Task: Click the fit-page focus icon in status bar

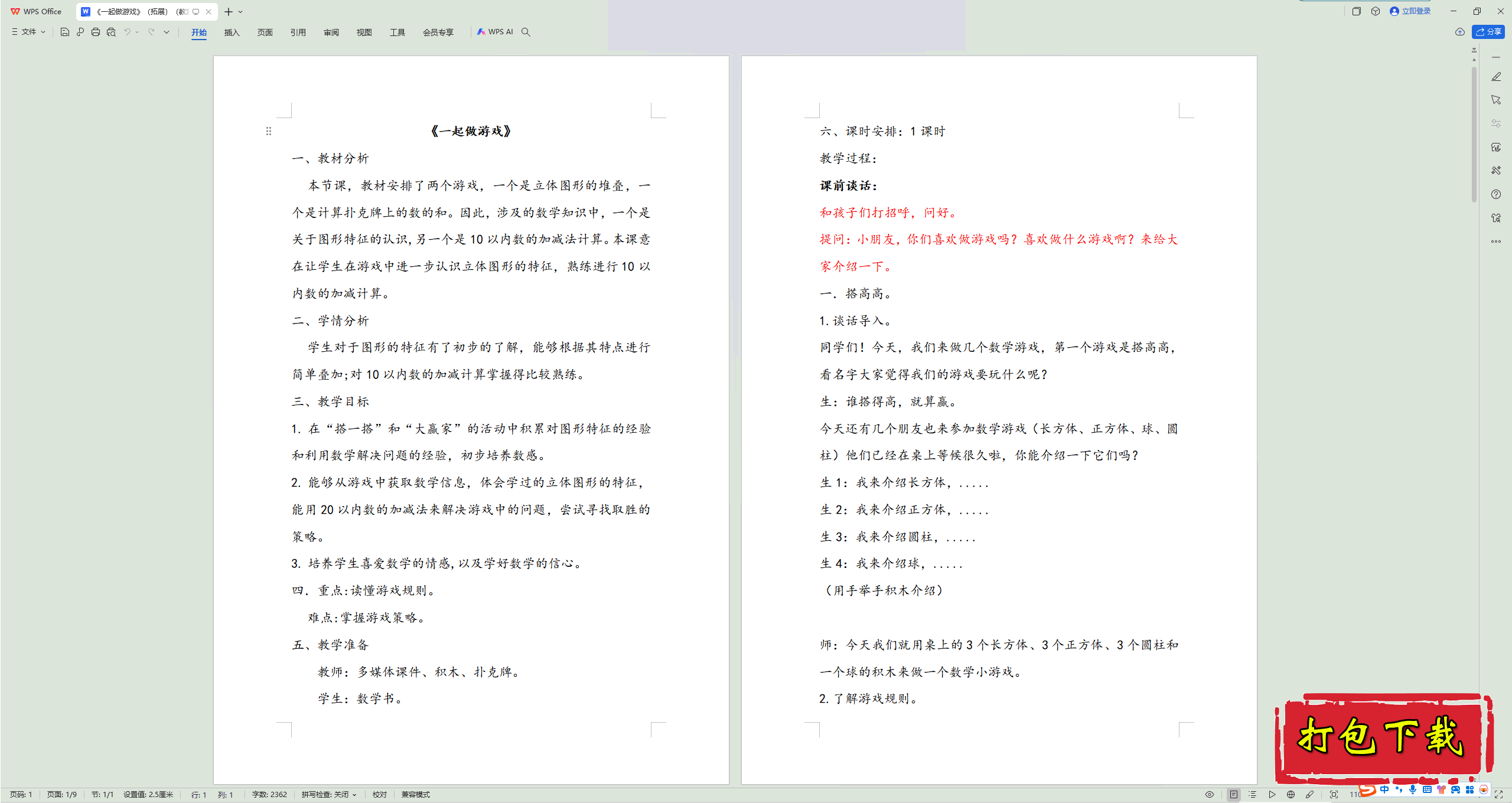Action: click(x=1334, y=795)
